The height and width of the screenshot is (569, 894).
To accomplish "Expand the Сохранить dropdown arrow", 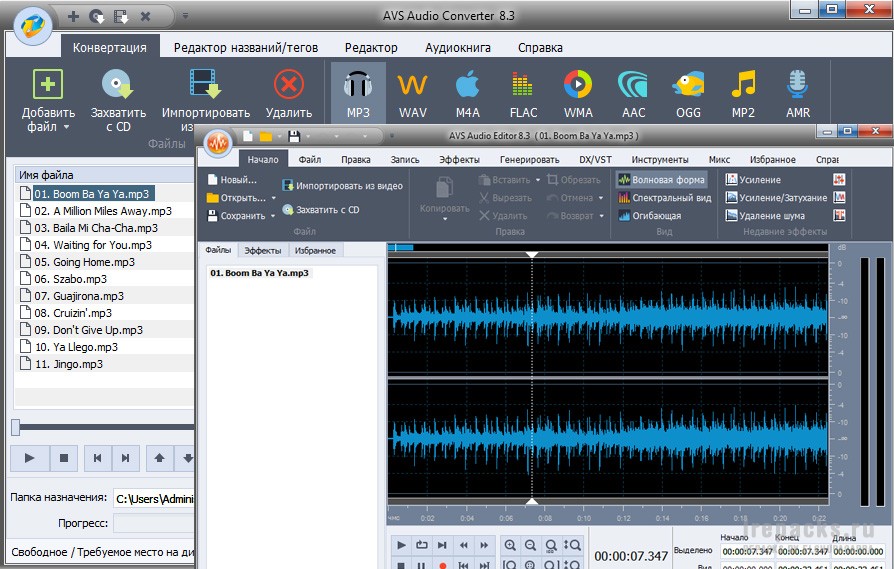I will (273, 216).
